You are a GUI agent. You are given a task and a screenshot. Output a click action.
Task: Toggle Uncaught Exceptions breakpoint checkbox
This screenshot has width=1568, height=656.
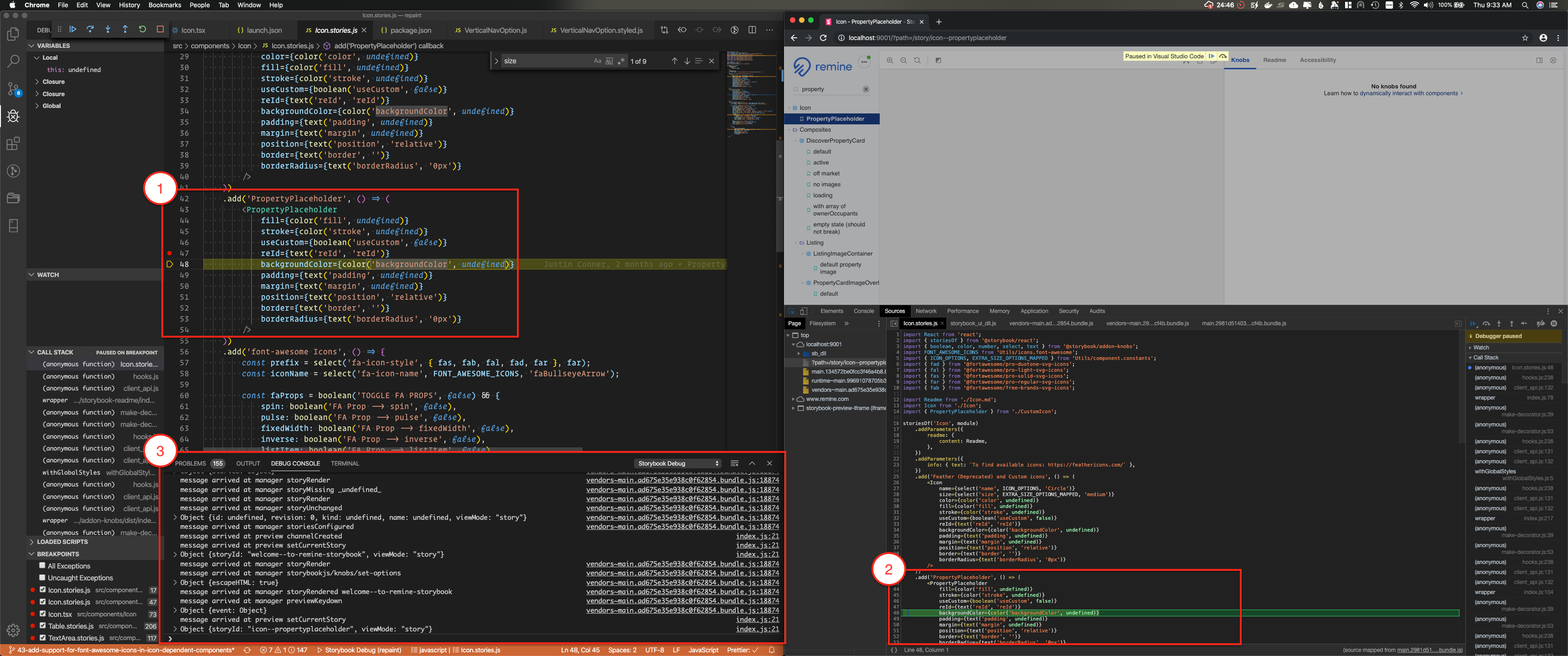42,578
